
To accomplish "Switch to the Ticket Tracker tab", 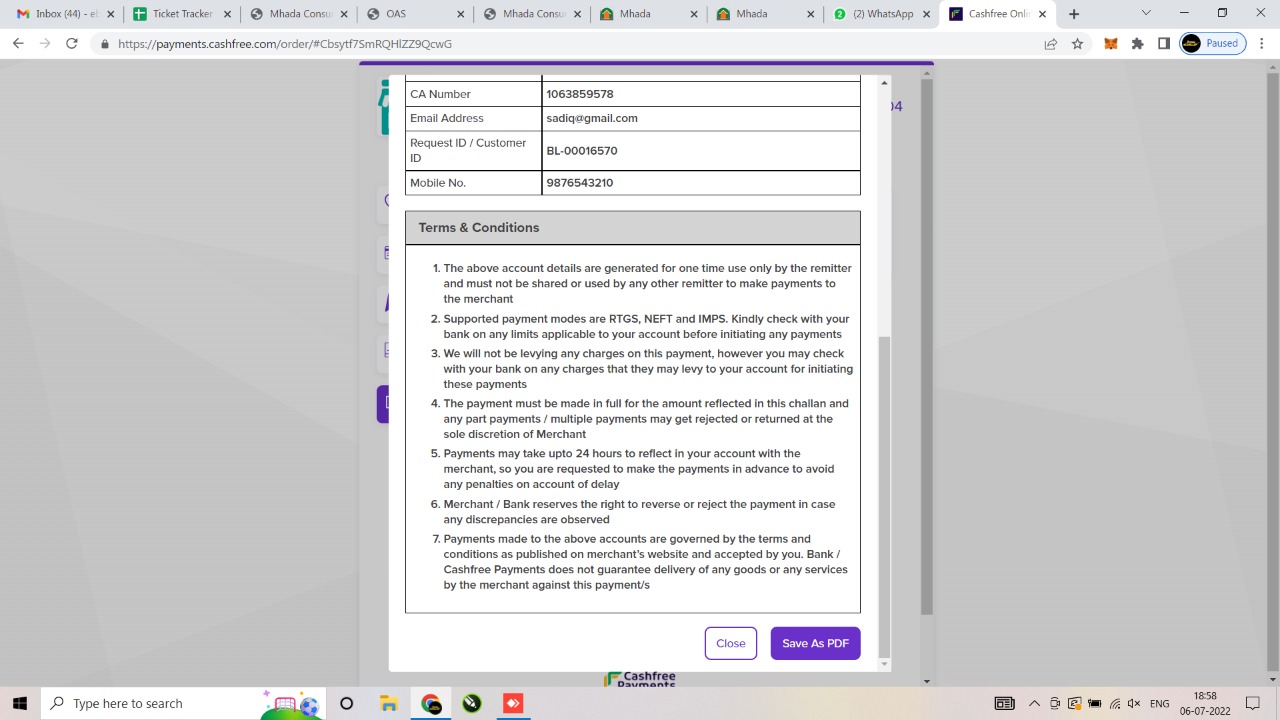I will point(182,14).
